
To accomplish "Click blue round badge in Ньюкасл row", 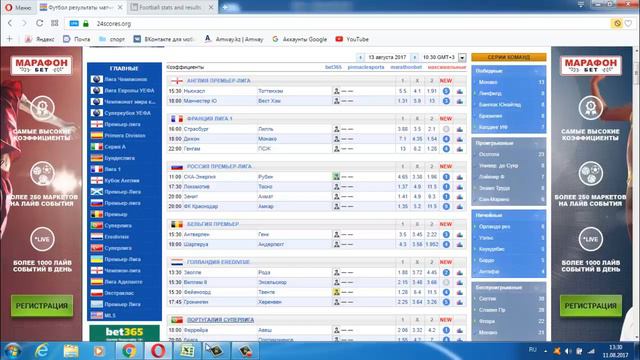I will click(446, 91).
